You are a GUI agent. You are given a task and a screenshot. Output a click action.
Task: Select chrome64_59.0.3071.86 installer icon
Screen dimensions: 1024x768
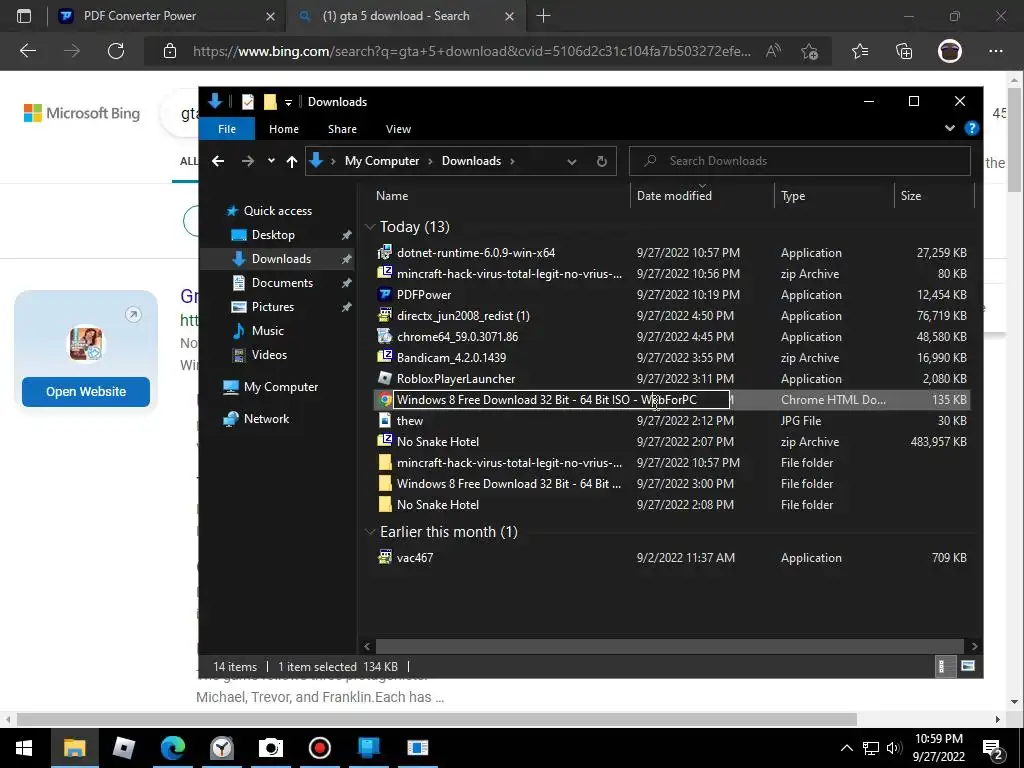point(385,336)
